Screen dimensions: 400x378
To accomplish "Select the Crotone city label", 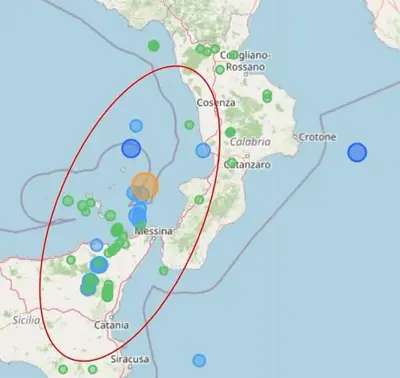I will (317, 137).
